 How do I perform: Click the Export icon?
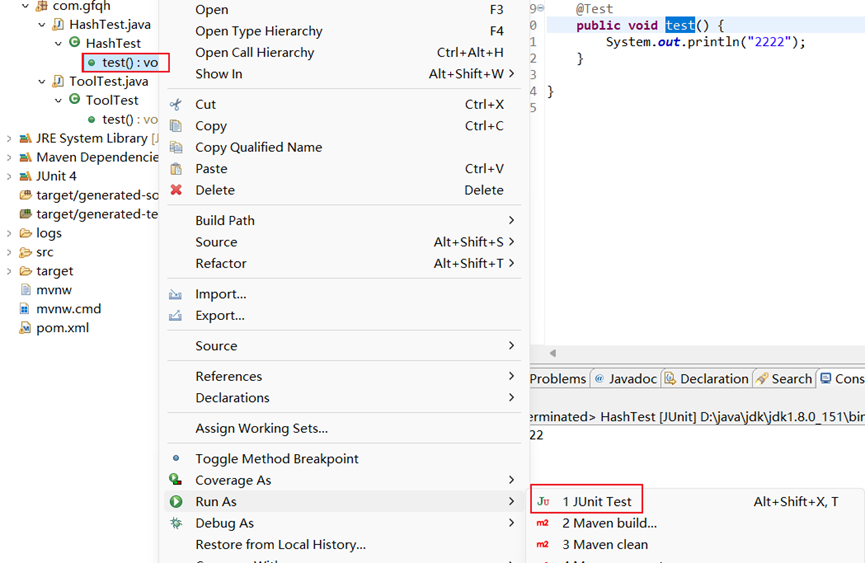tap(175, 315)
